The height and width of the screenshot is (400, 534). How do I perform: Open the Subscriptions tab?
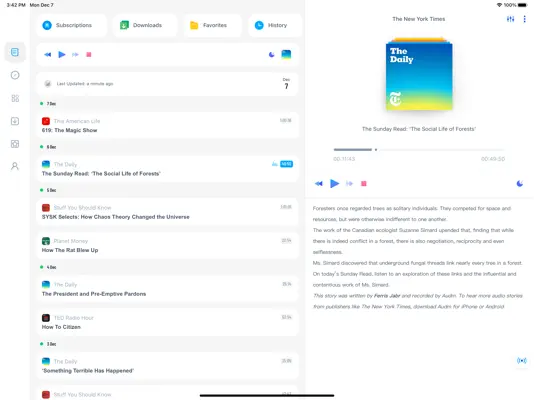(72, 25)
